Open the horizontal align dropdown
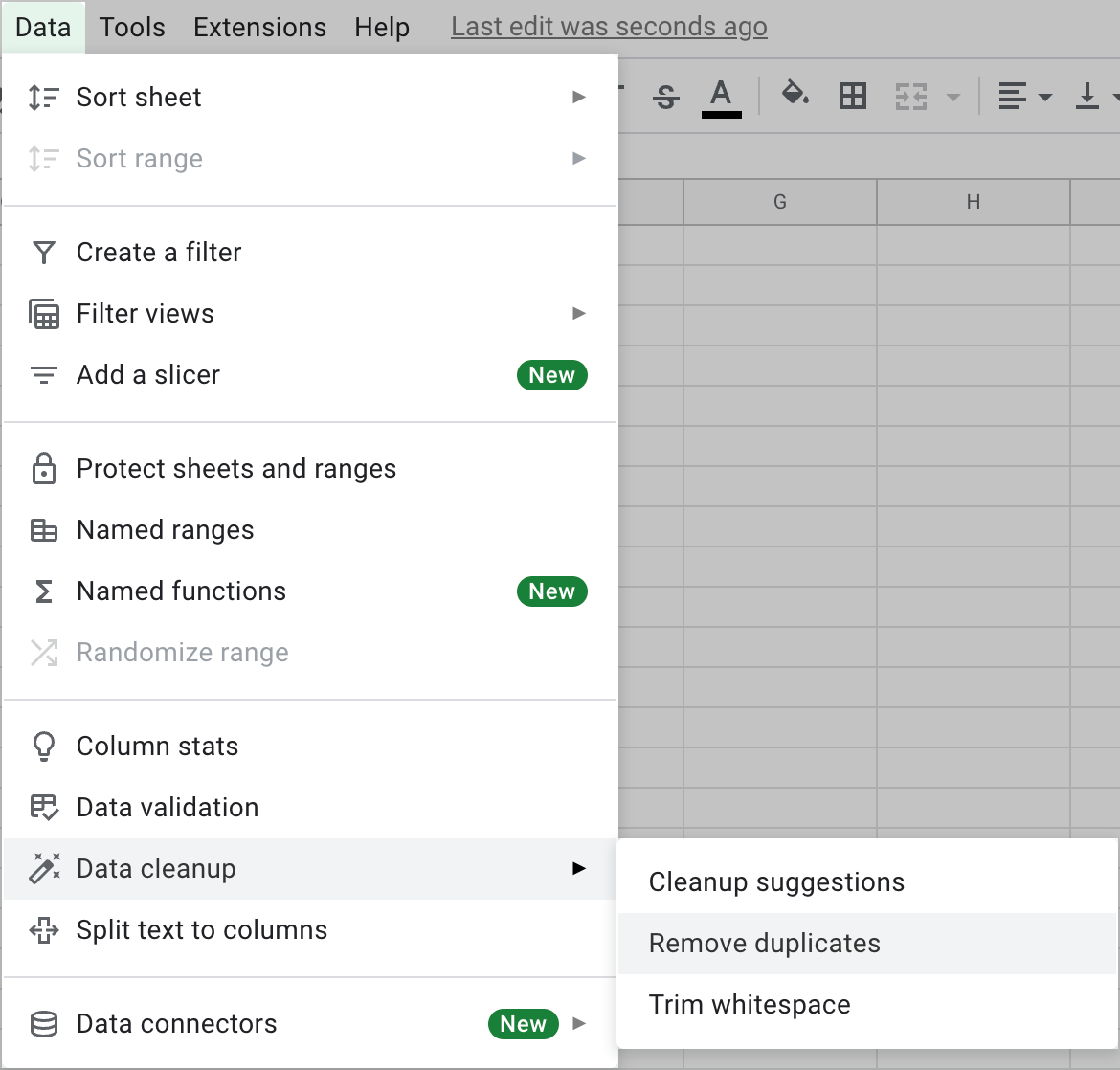The width and height of the screenshot is (1120, 1070). [1022, 96]
